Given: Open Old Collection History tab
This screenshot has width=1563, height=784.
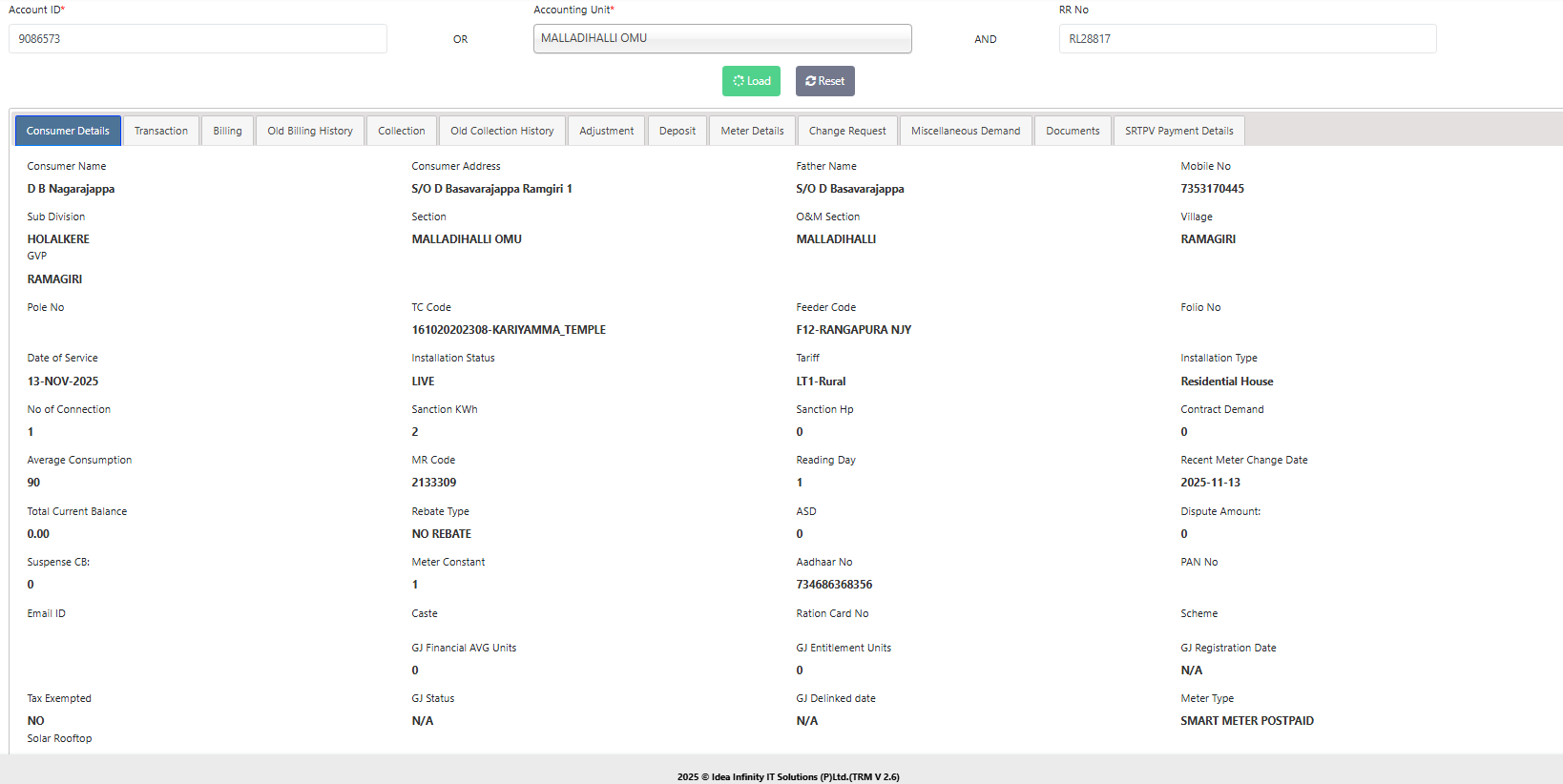Looking at the screenshot, I should (502, 131).
